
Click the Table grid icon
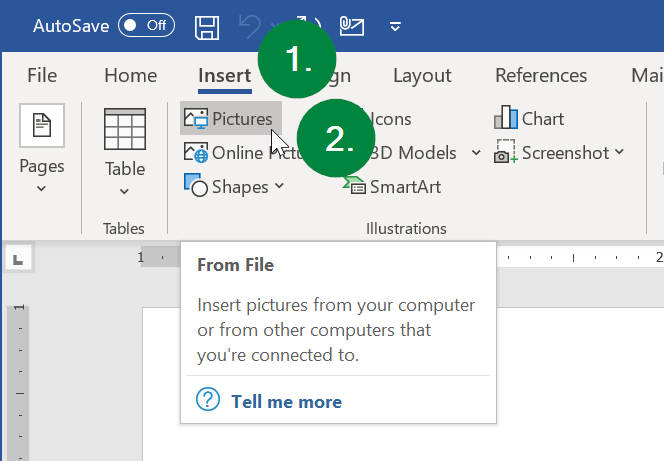click(x=125, y=129)
